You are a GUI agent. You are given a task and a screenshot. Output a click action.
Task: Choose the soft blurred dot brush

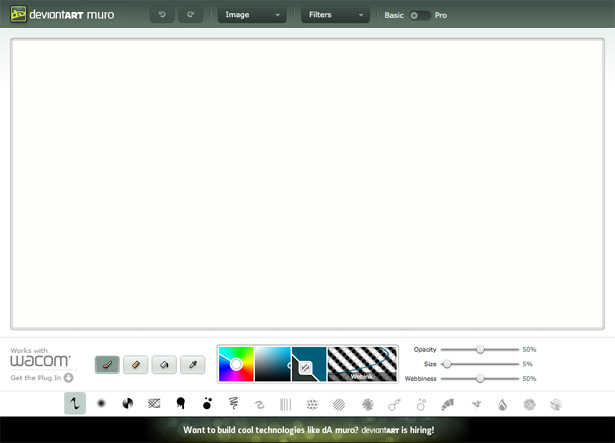click(x=101, y=403)
